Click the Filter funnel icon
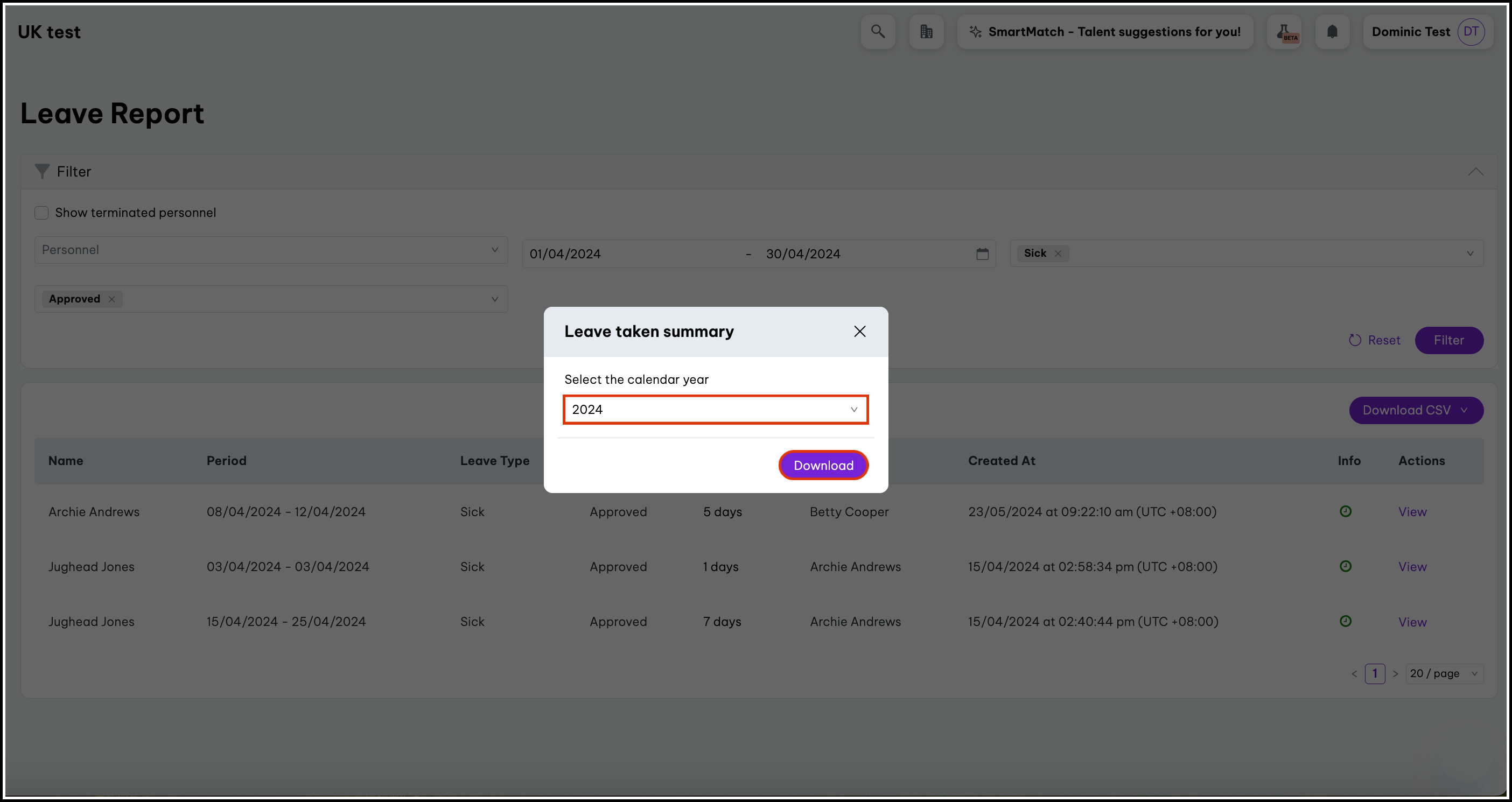This screenshot has width=1512, height=802. pyautogui.click(x=41, y=171)
